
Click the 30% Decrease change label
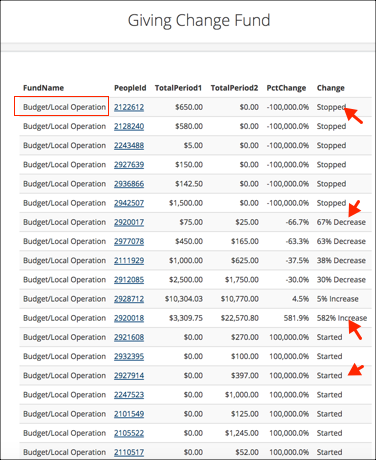tap(341, 280)
